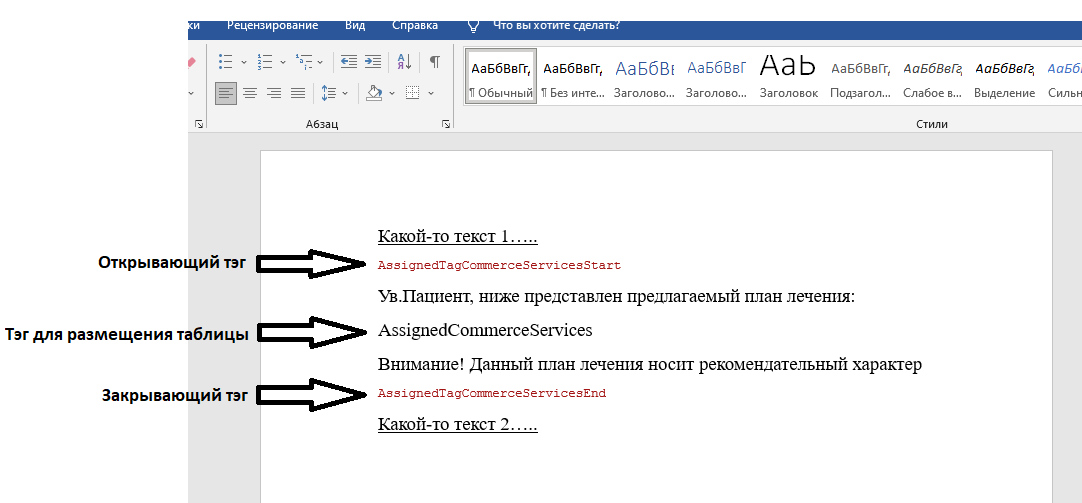1082x503 pixels.
Task: Sort text with the А-Я sort icon
Action: click(404, 61)
